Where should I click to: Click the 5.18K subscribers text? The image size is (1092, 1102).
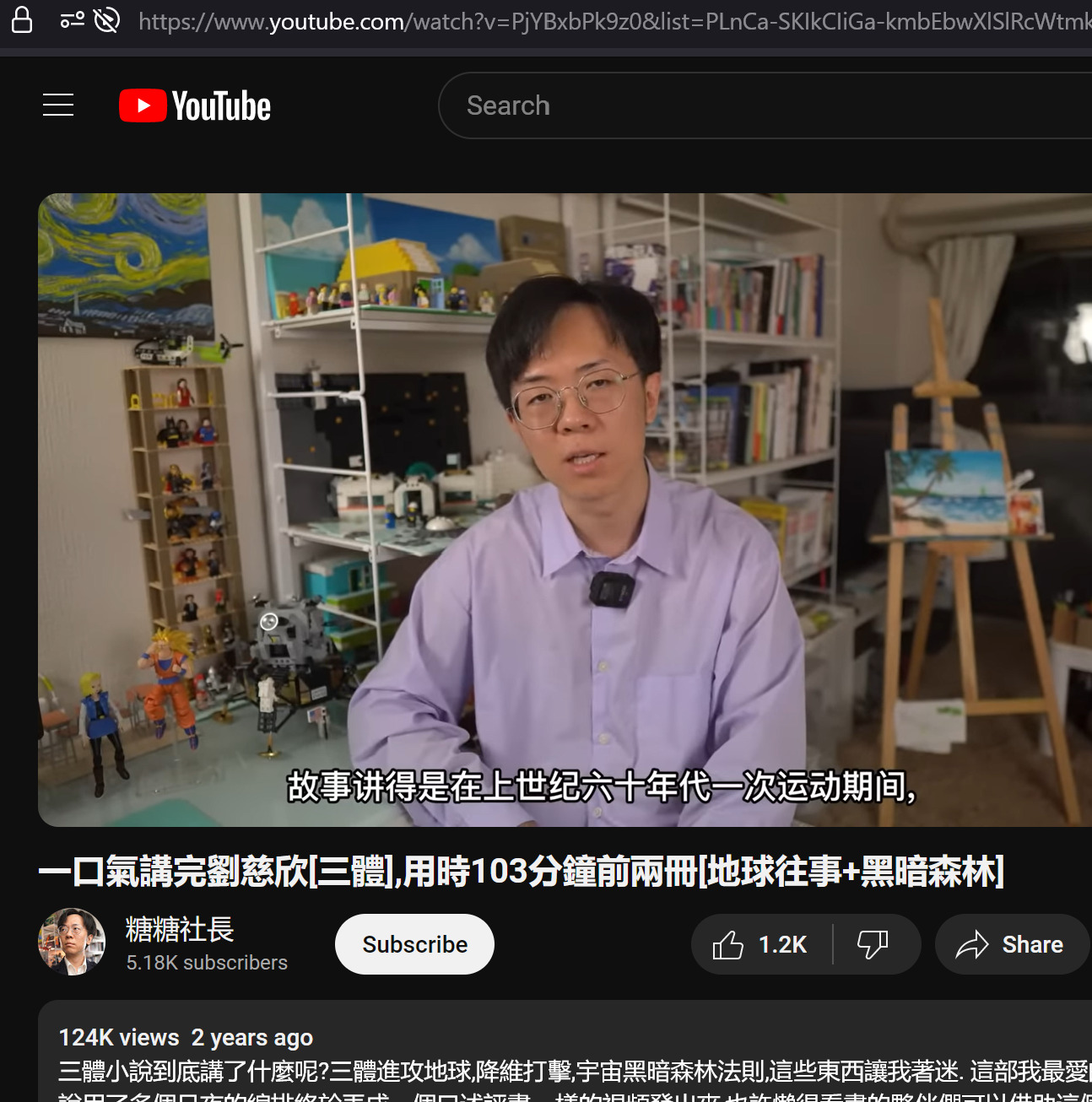tap(207, 963)
